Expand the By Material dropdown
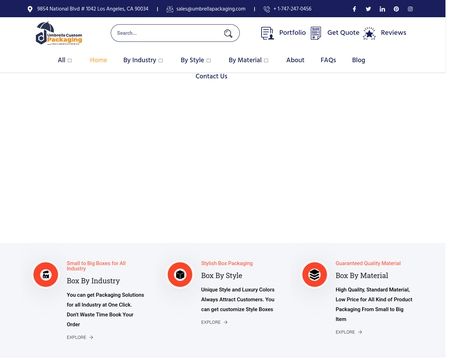 coord(248,60)
